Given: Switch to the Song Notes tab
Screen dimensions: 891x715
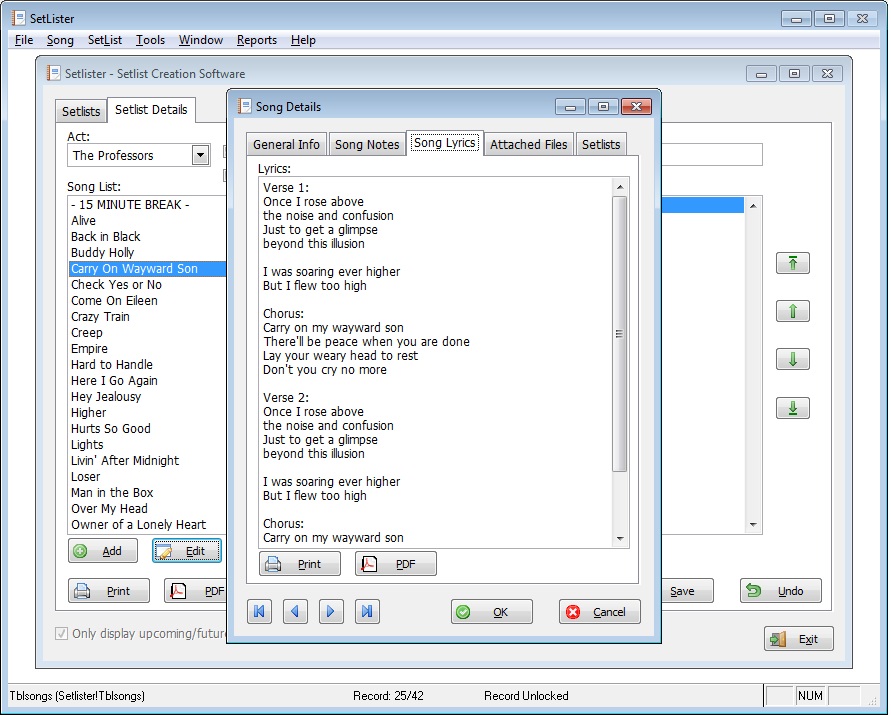Looking at the screenshot, I should [366, 144].
